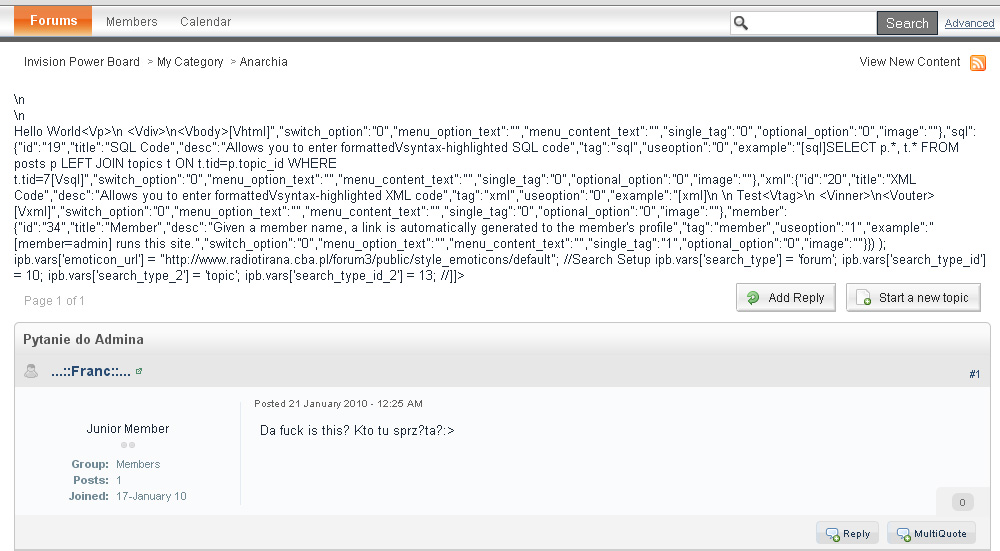Click the small green profile icon after Franc's name
The height and width of the screenshot is (551, 1000).
tap(139, 372)
